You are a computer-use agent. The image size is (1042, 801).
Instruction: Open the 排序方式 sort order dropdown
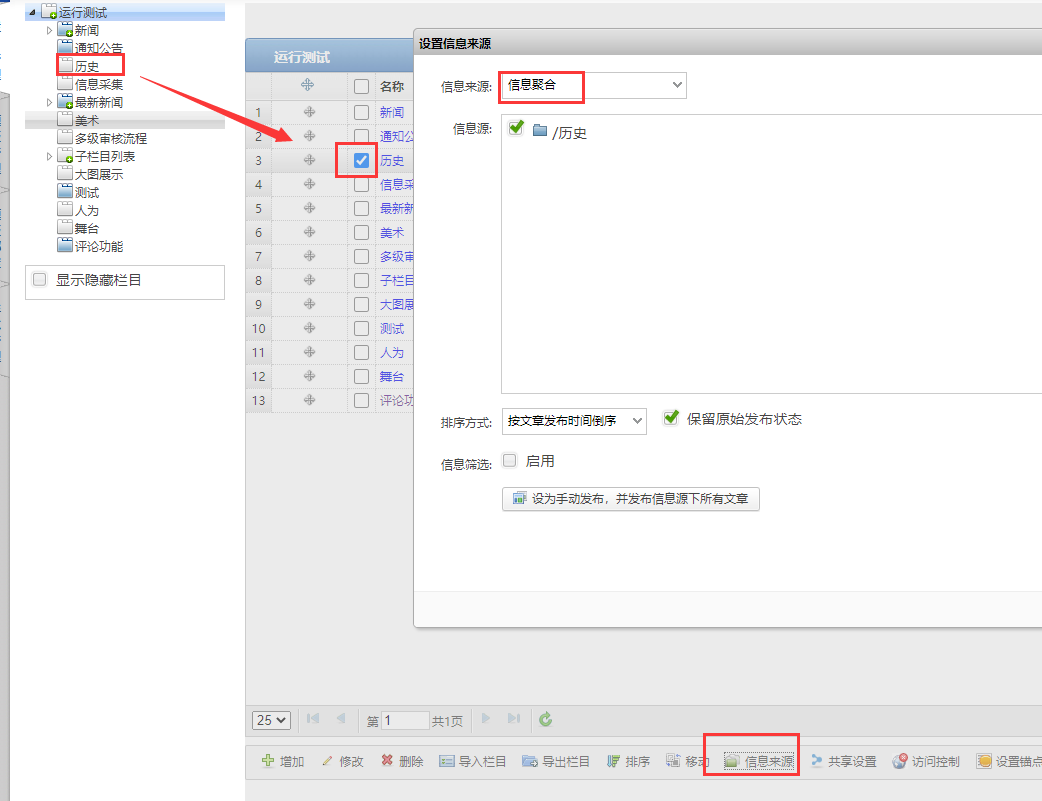click(x=575, y=421)
